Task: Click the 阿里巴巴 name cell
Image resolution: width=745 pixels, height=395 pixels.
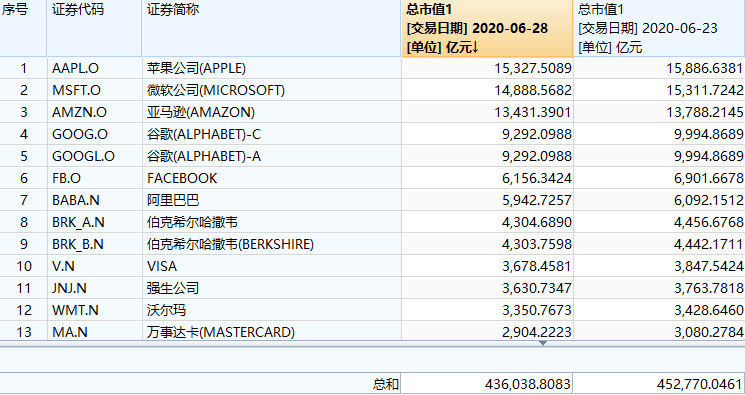Action: (271, 200)
